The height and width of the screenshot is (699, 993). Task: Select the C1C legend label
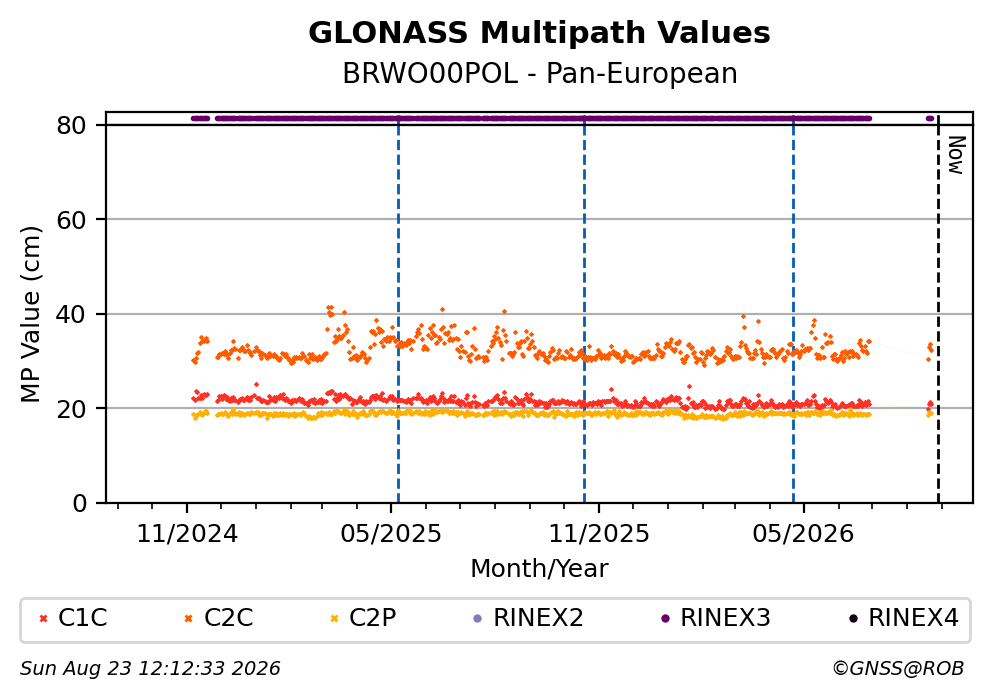[83, 618]
